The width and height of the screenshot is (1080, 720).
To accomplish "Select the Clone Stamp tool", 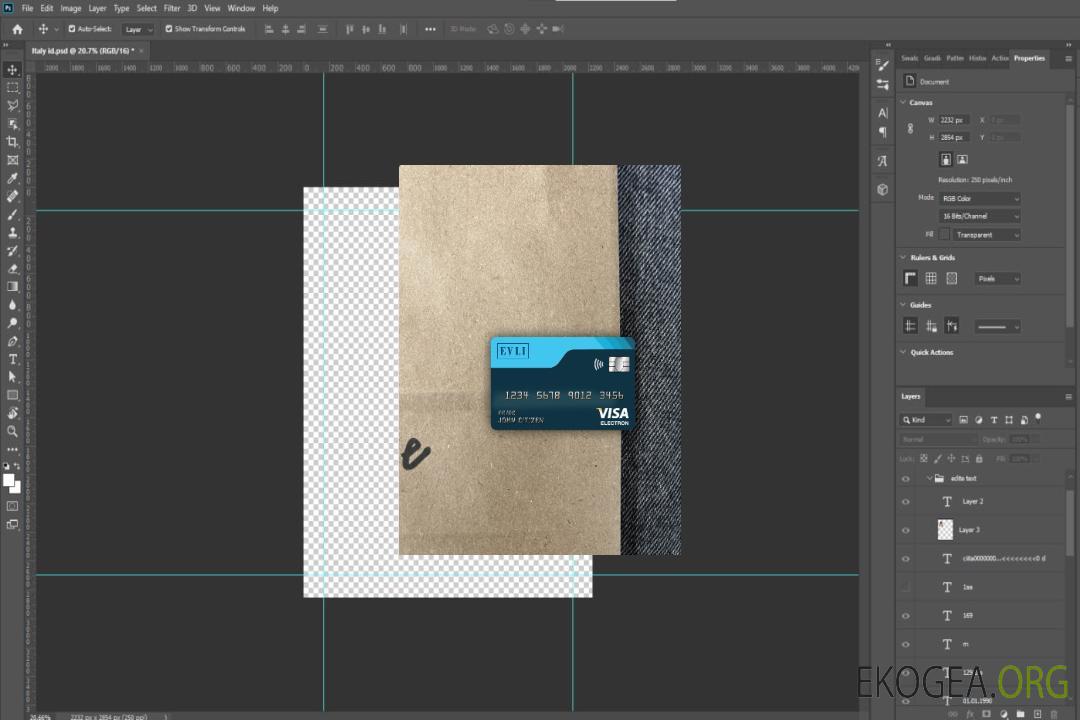I will (12, 232).
